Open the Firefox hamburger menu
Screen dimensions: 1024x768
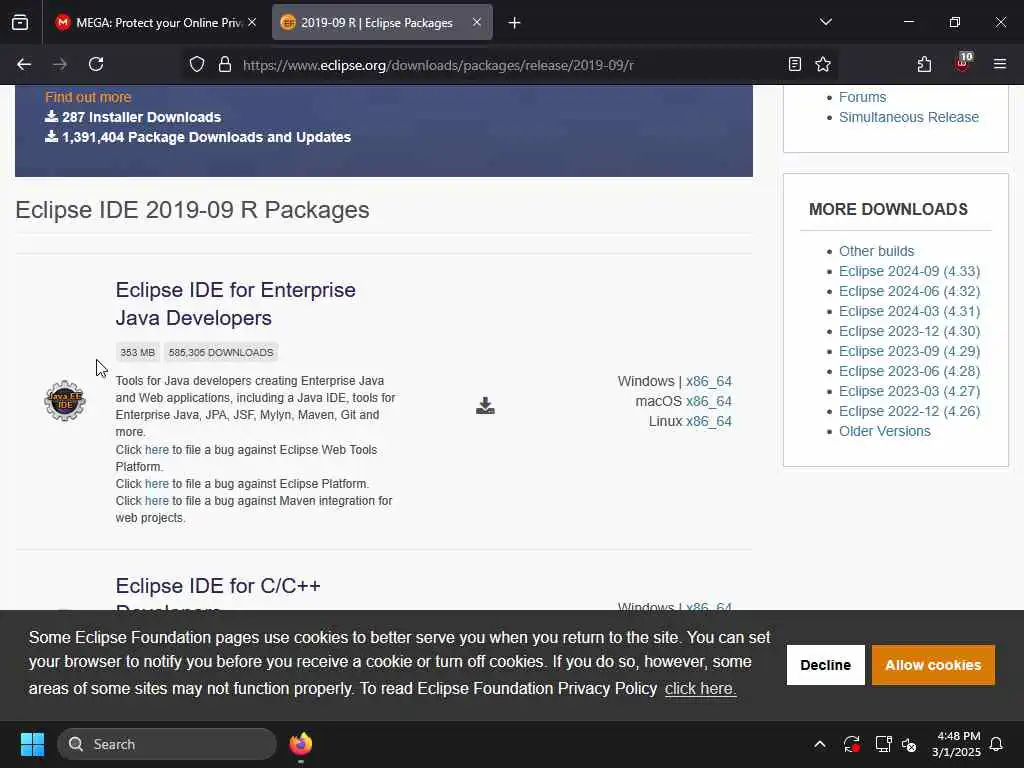tap(1000, 64)
